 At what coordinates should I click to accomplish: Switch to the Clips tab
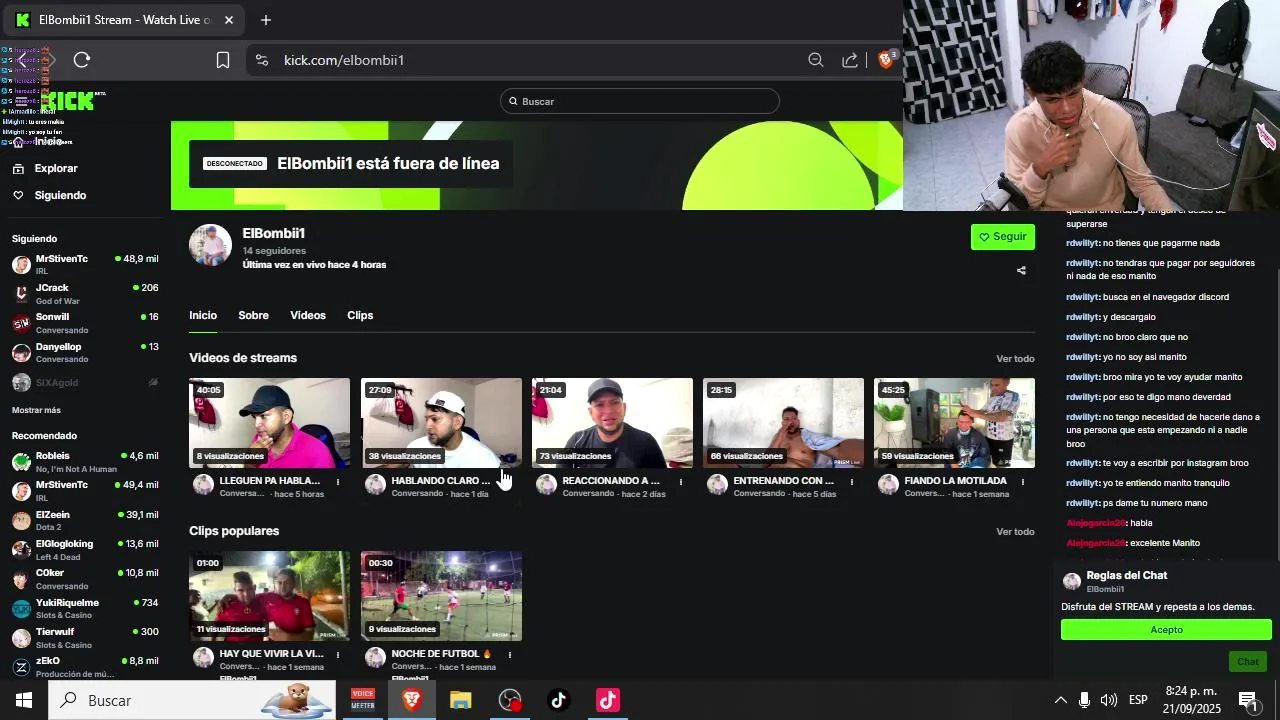360,315
